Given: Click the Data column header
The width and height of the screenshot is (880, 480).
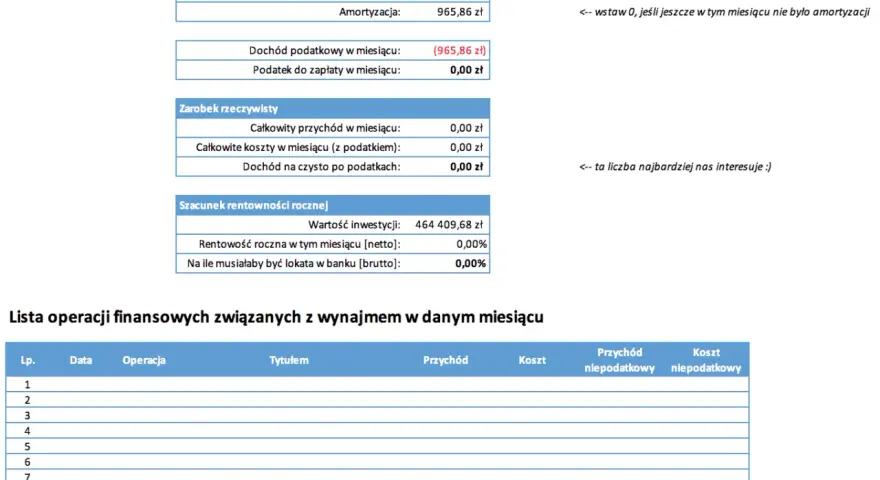Looking at the screenshot, I should point(81,360).
